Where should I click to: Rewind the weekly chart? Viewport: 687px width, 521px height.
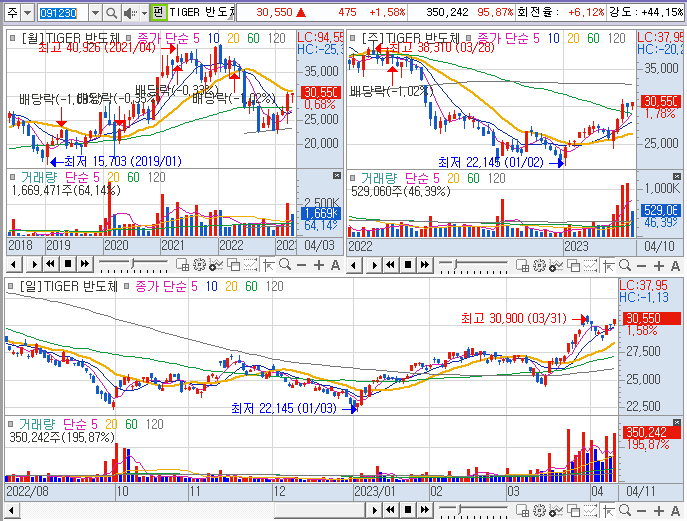(x=390, y=265)
